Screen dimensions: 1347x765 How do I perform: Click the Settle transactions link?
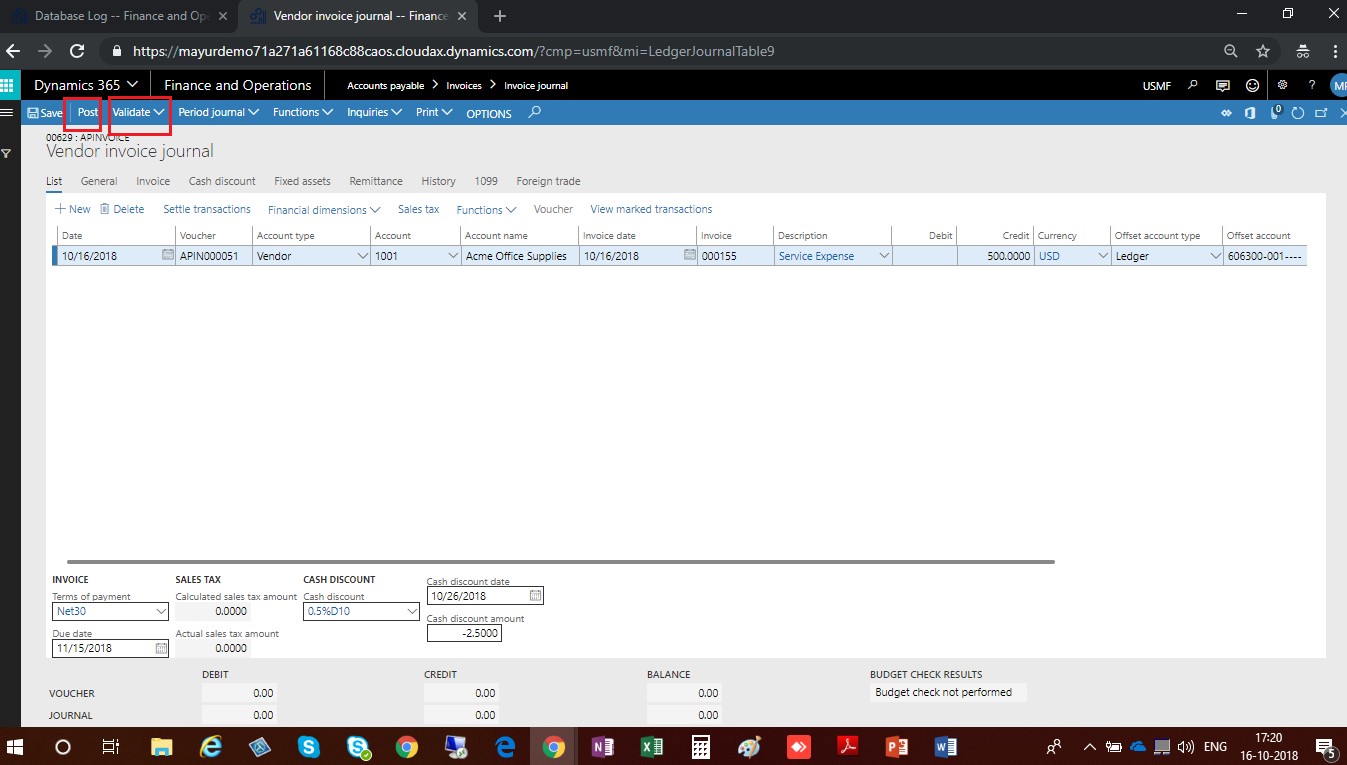click(x=206, y=209)
